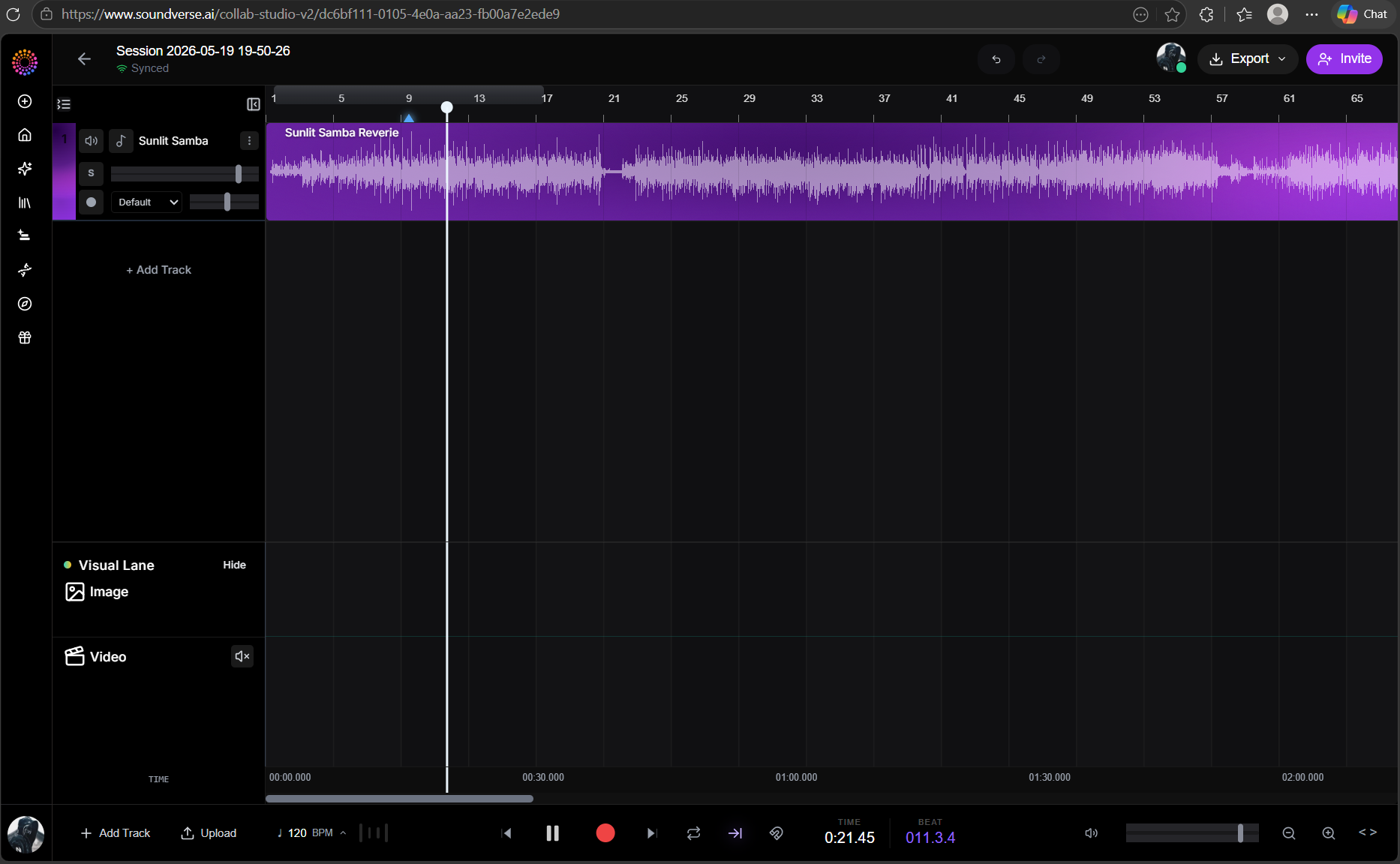Click Invite button
Image resolution: width=1400 pixels, height=864 pixels.
coord(1344,58)
